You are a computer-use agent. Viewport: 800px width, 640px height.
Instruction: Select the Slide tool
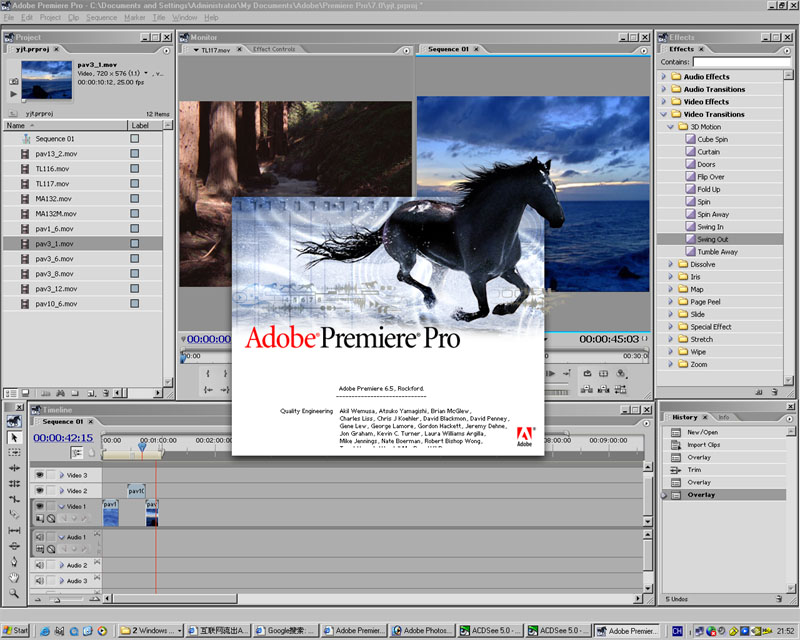(x=14, y=546)
